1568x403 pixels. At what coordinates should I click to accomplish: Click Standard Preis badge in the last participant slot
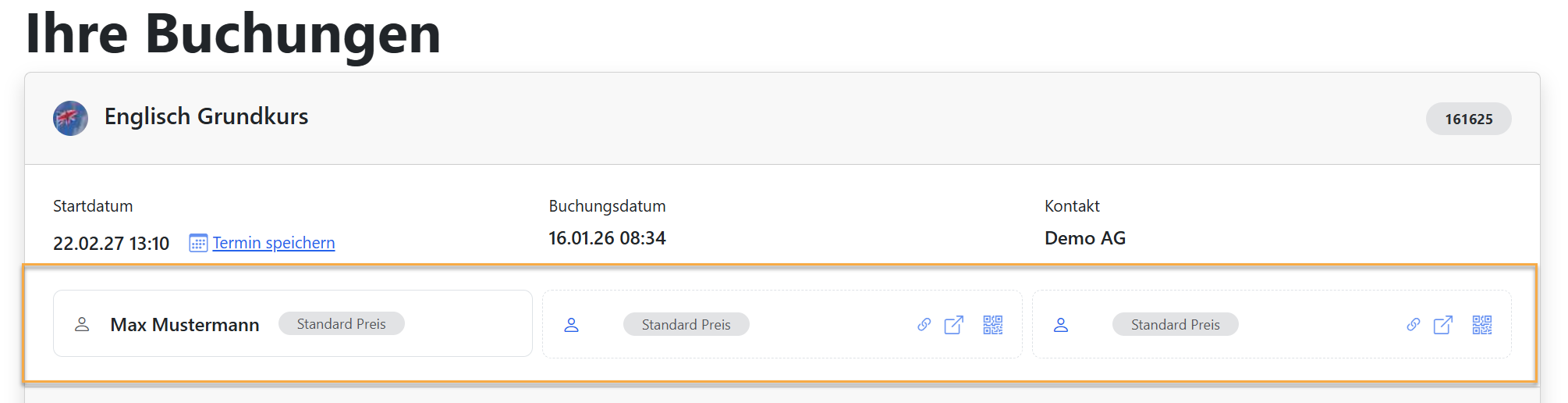[1175, 325]
